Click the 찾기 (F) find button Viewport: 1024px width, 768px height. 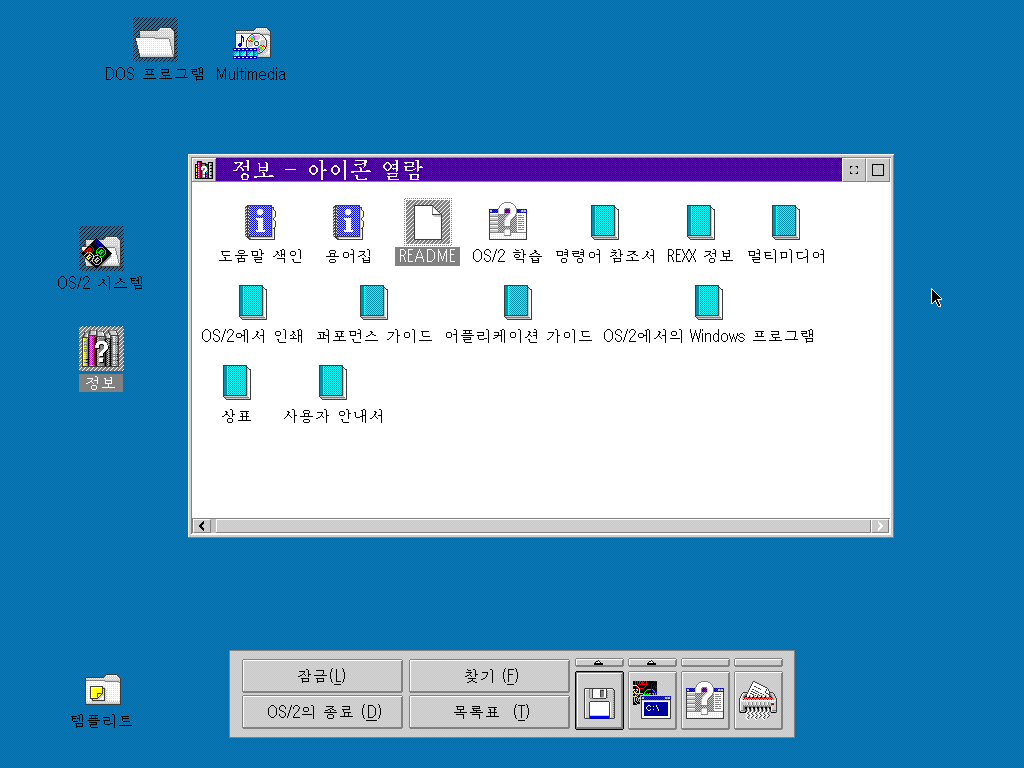pos(489,675)
